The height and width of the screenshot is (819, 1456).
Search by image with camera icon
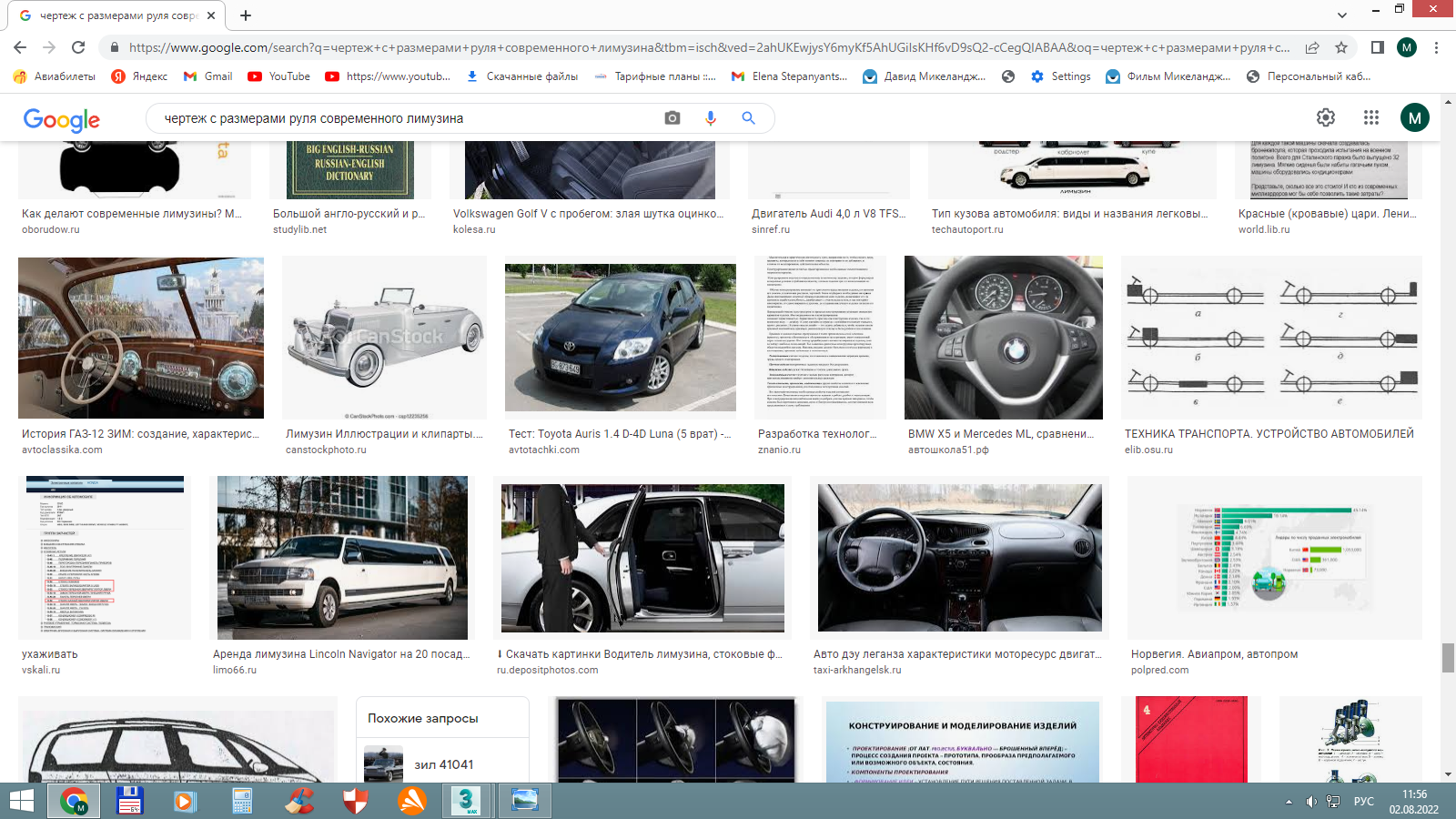[672, 118]
